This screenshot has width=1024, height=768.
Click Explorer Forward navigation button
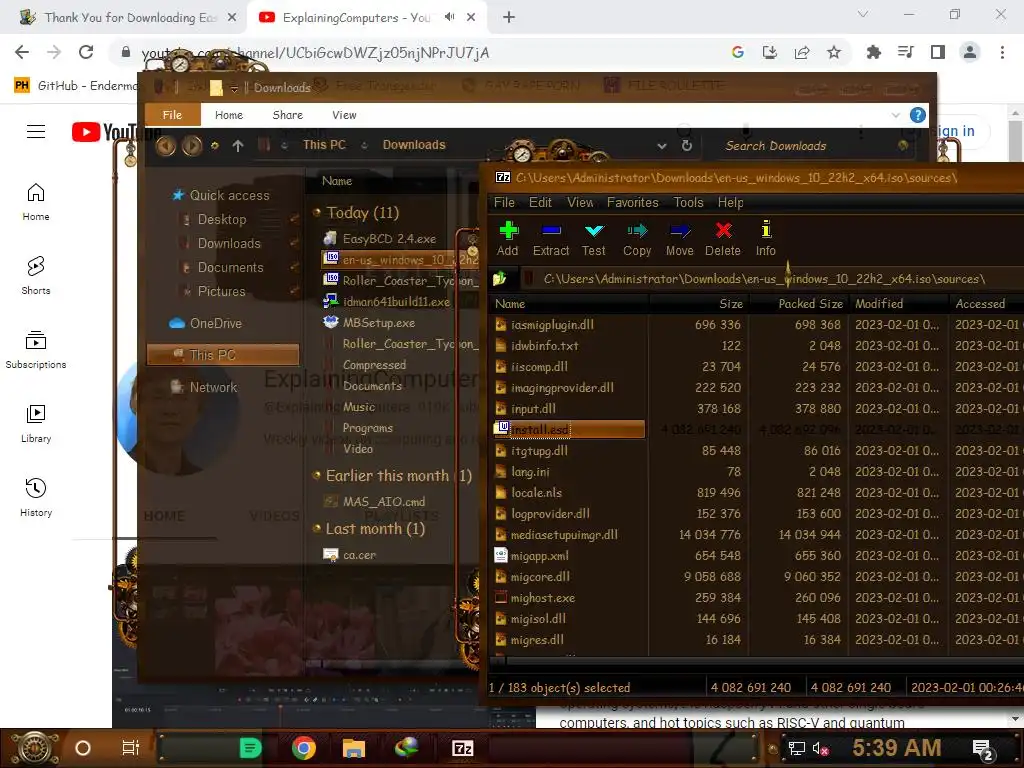coord(191,146)
